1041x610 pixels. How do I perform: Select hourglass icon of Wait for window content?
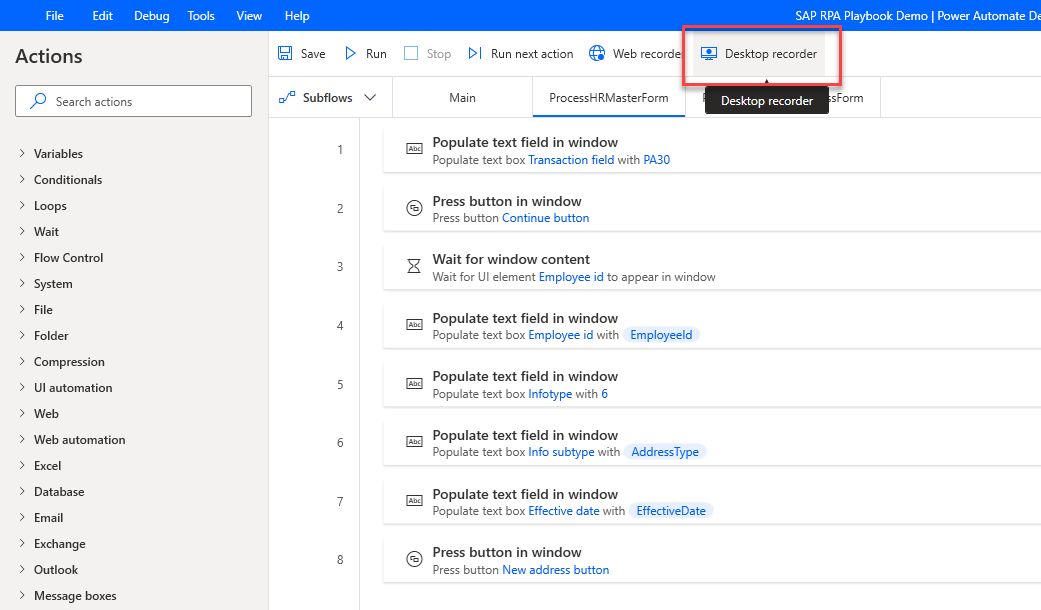414,266
